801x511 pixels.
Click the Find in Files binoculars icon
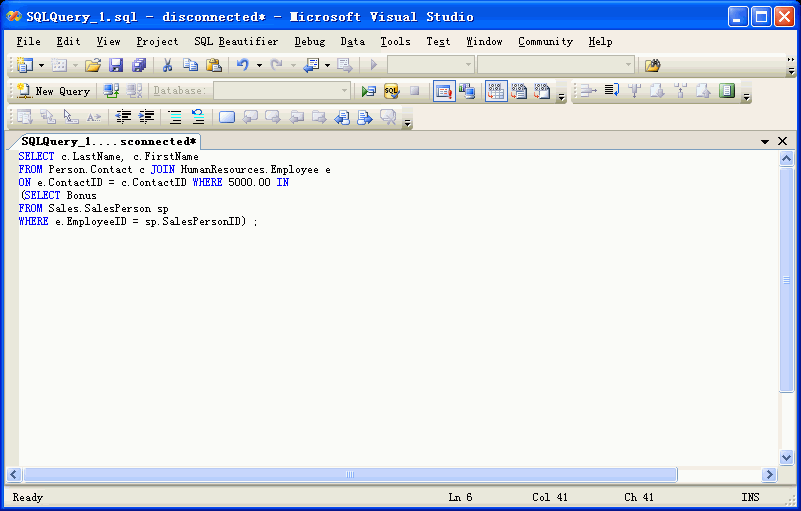[652, 65]
